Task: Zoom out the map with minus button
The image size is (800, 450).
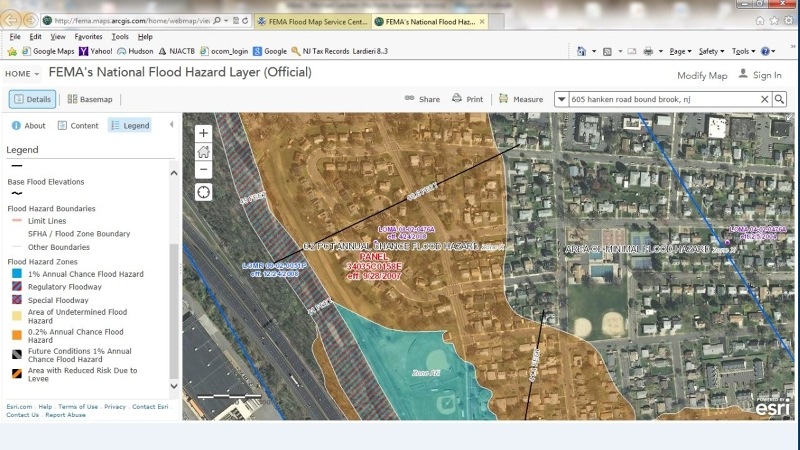Action: pyautogui.click(x=203, y=169)
